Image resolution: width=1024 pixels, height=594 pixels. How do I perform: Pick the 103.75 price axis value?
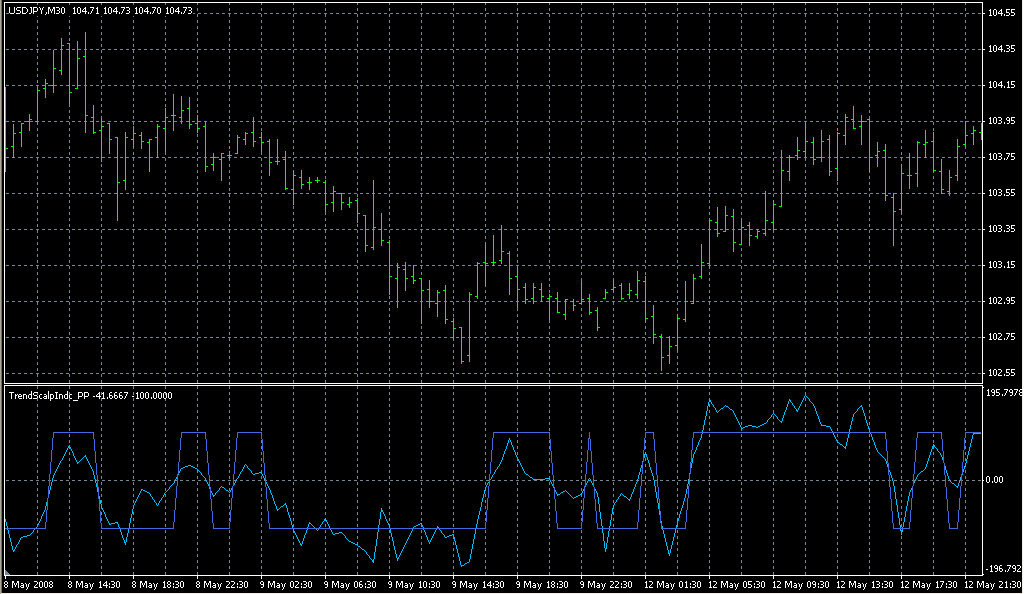point(1001,157)
